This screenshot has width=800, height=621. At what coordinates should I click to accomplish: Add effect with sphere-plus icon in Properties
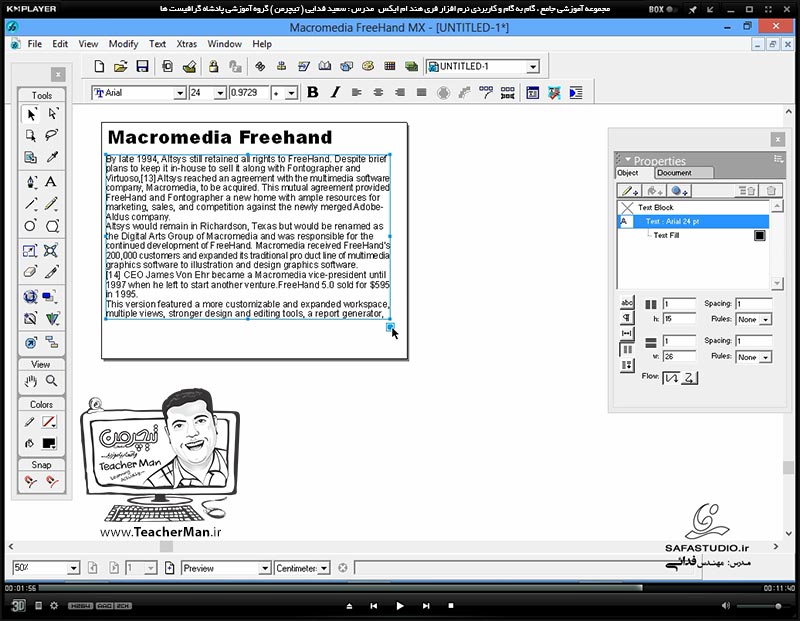[x=679, y=191]
